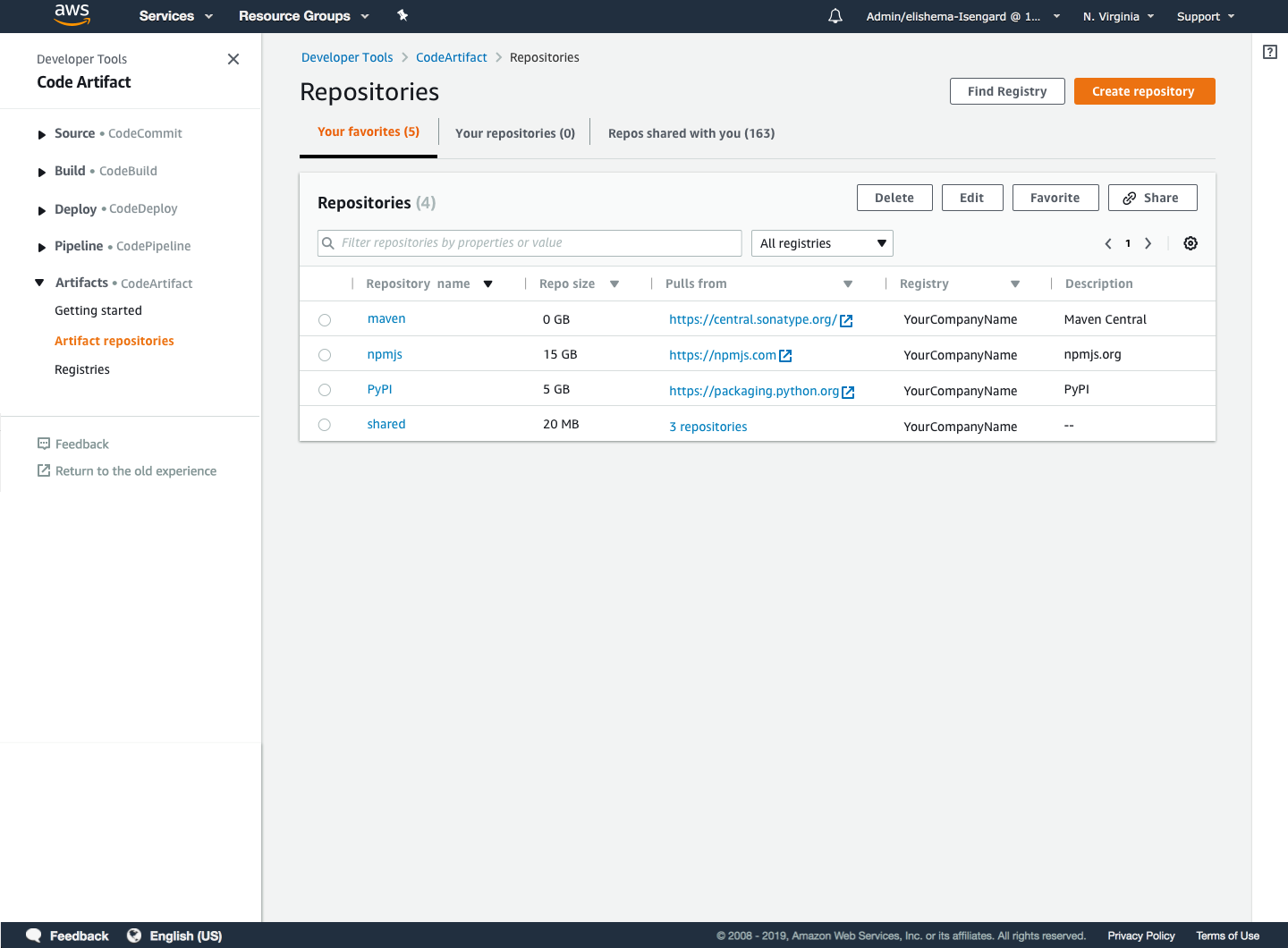
Task: Expand the Deploy CodeDeploy section
Action: [x=41, y=211]
